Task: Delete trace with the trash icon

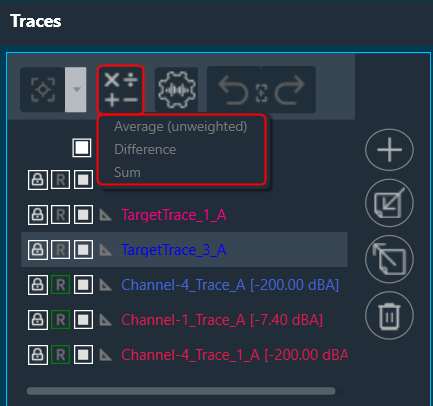Action: (389, 315)
